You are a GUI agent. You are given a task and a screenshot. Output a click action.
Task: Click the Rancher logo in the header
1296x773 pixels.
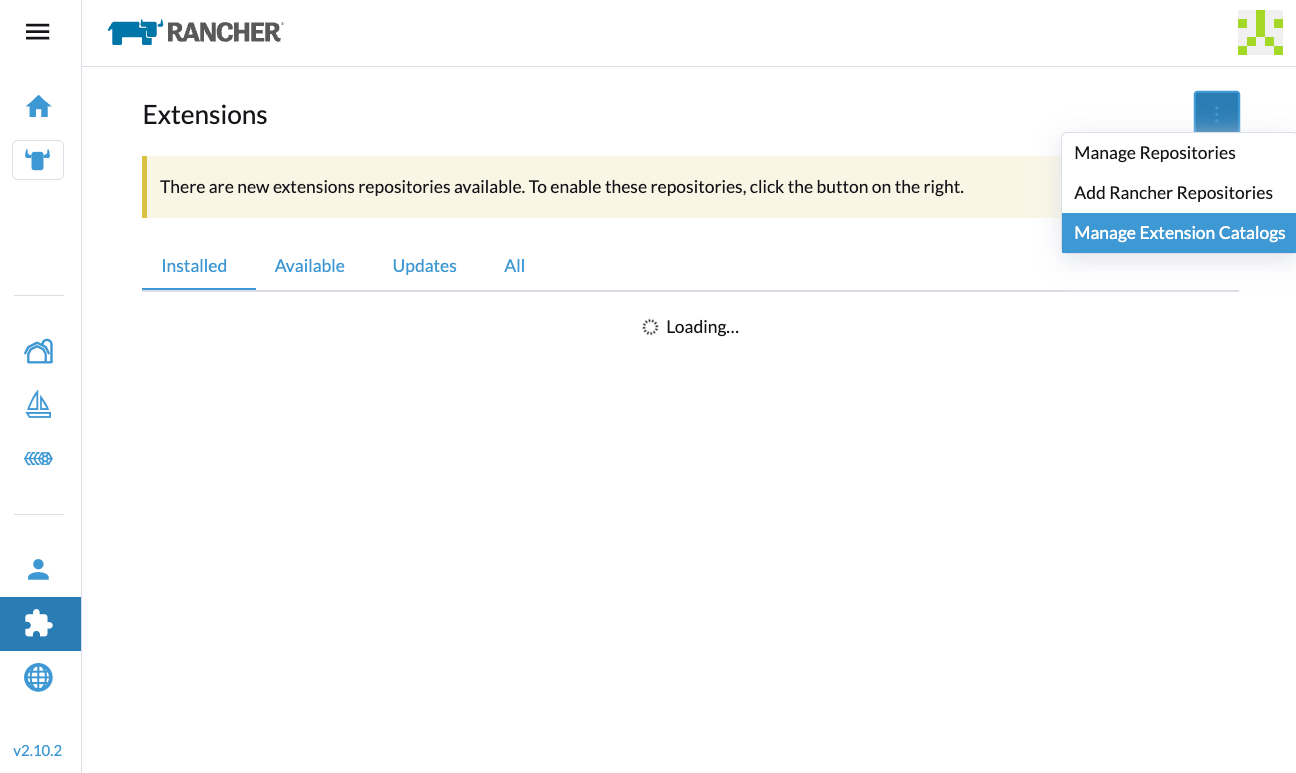(x=194, y=31)
